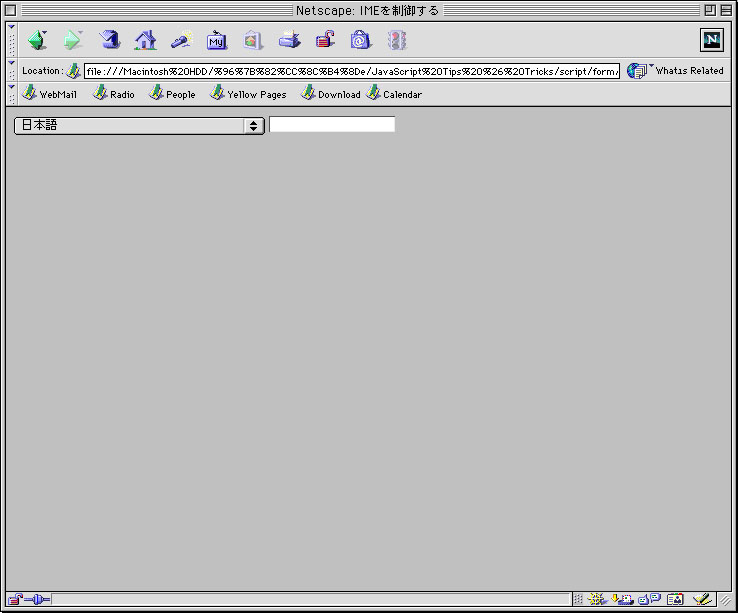The height and width of the screenshot is (613, 738).
Task: Open Security info padlock in toolbar
Action: pyautogui.click(x=325, y=40)
